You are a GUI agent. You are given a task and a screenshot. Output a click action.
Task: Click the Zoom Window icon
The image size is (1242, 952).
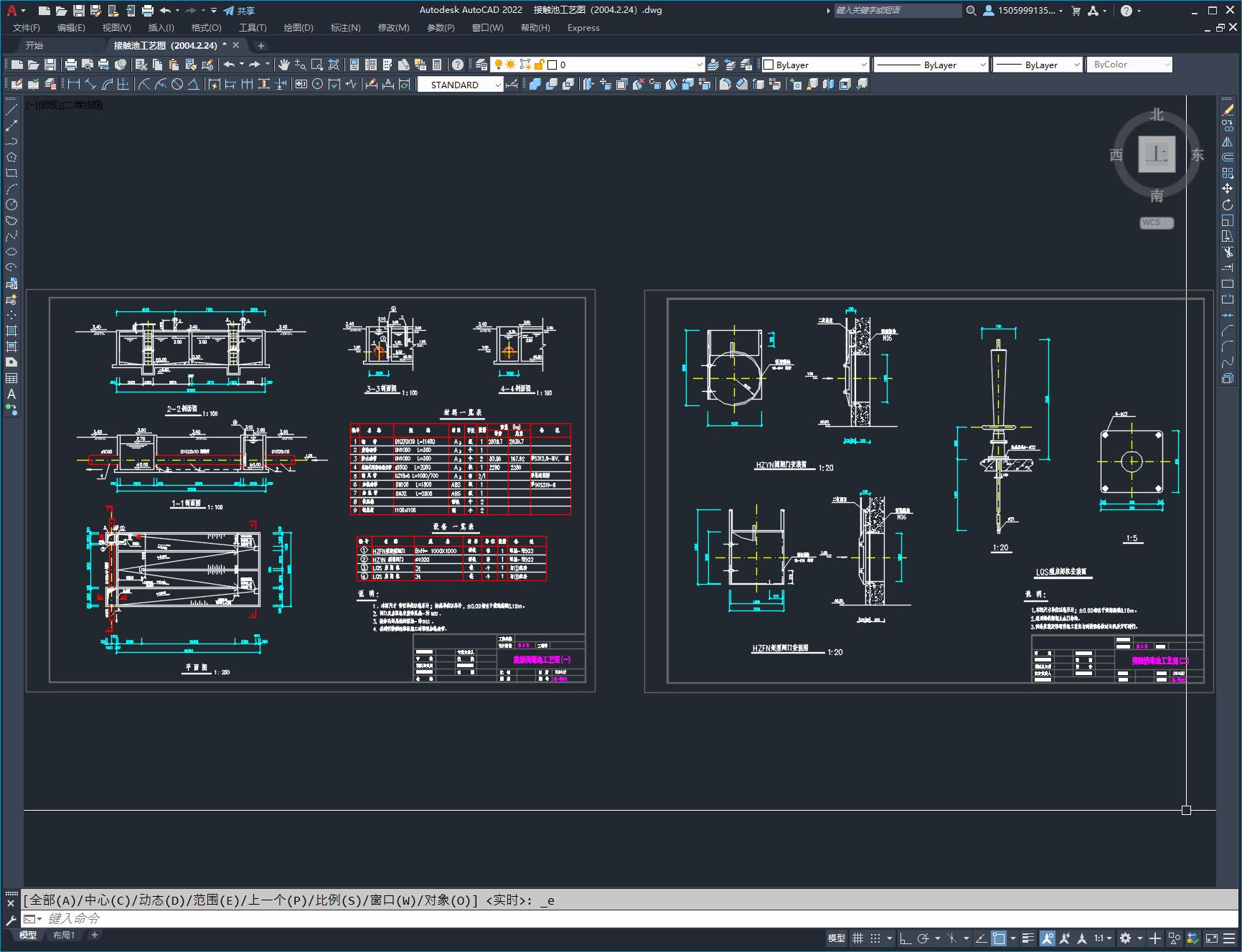tap(317, 65)
